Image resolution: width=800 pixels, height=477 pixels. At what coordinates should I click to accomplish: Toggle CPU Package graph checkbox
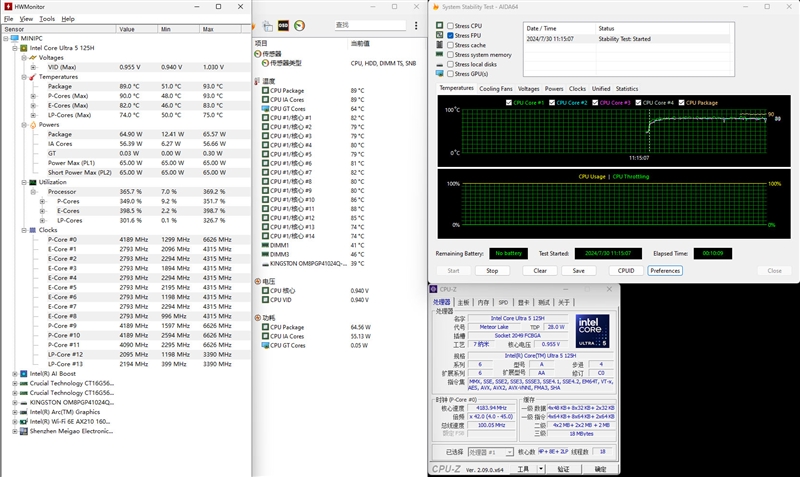coord(682,103)
